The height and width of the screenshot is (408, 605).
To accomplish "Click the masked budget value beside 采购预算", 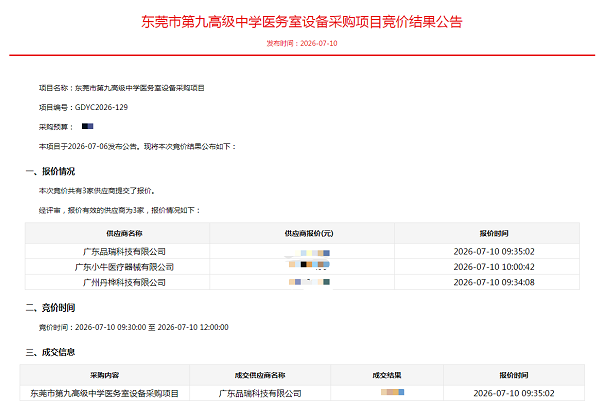I will (88, 126).
